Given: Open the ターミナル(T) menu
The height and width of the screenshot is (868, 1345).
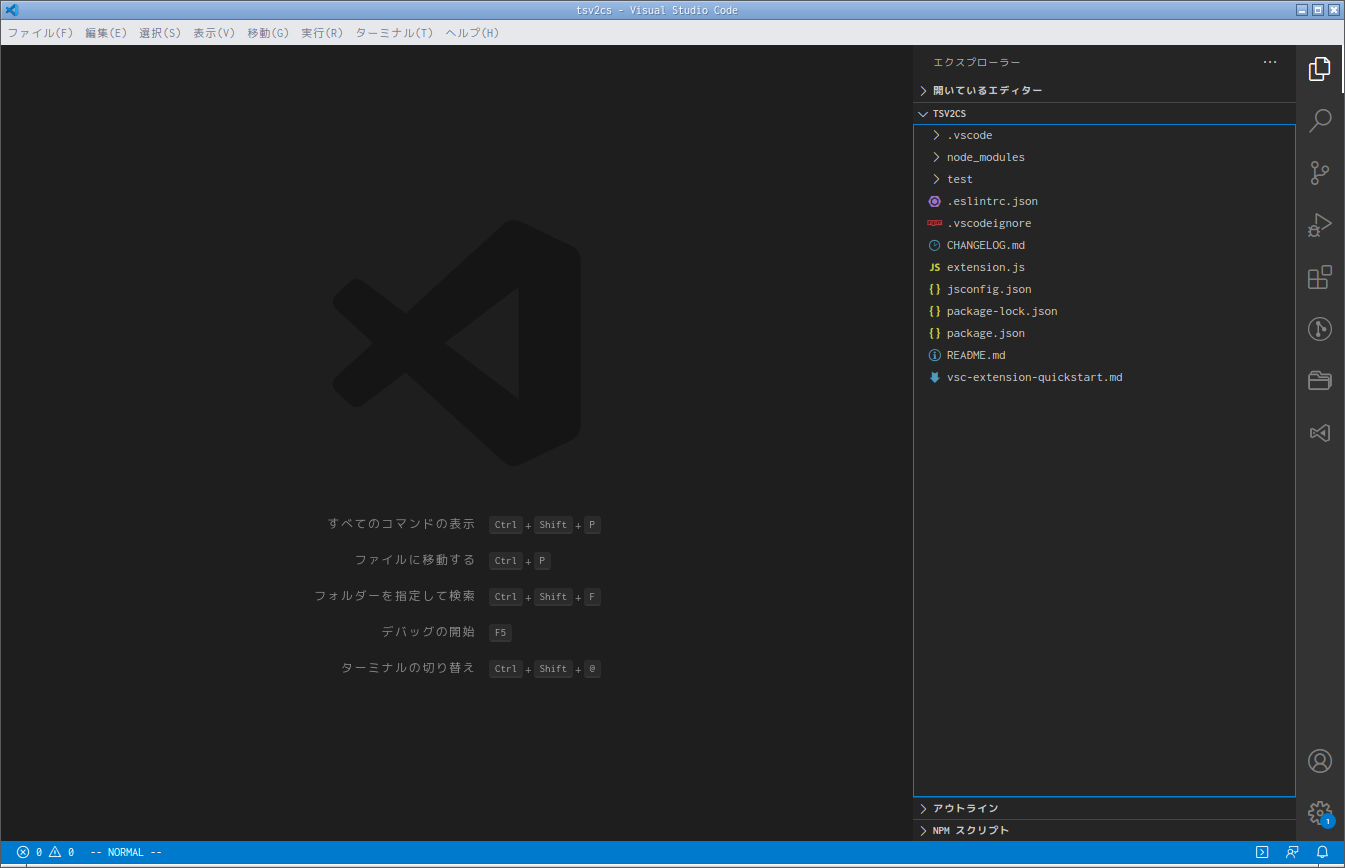Looking at the screenshot, I should [394, 33].
